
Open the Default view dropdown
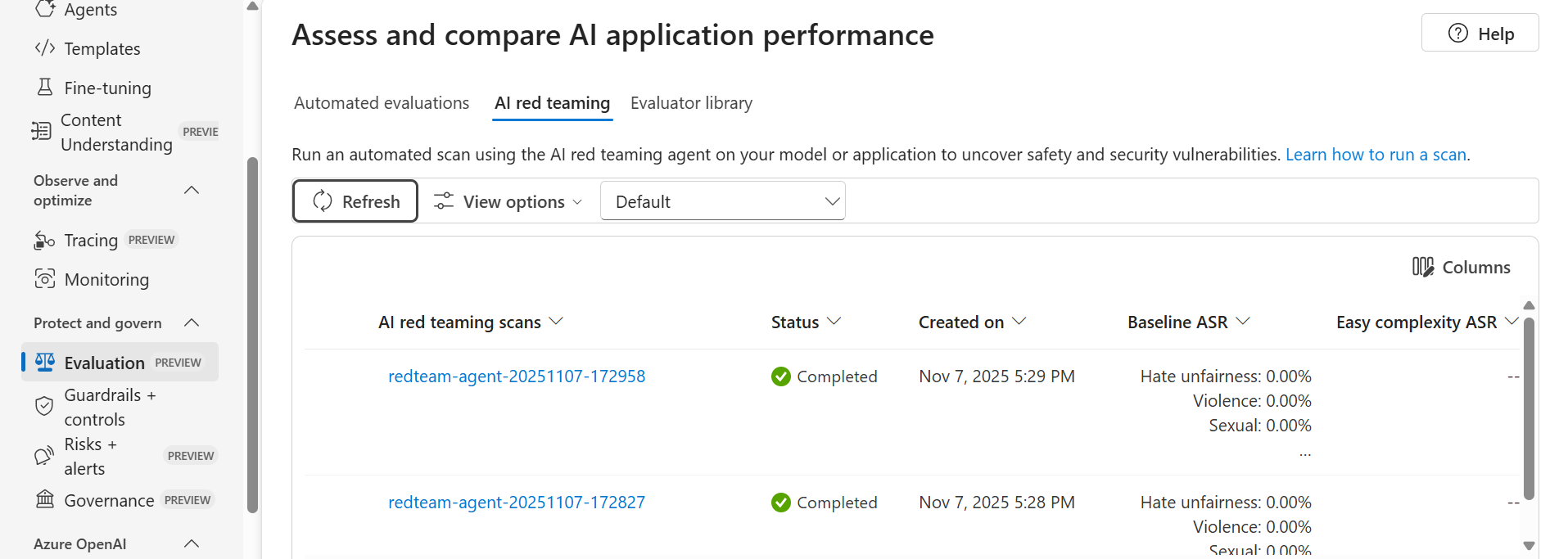pyautogui.click(x=722, y=201)
